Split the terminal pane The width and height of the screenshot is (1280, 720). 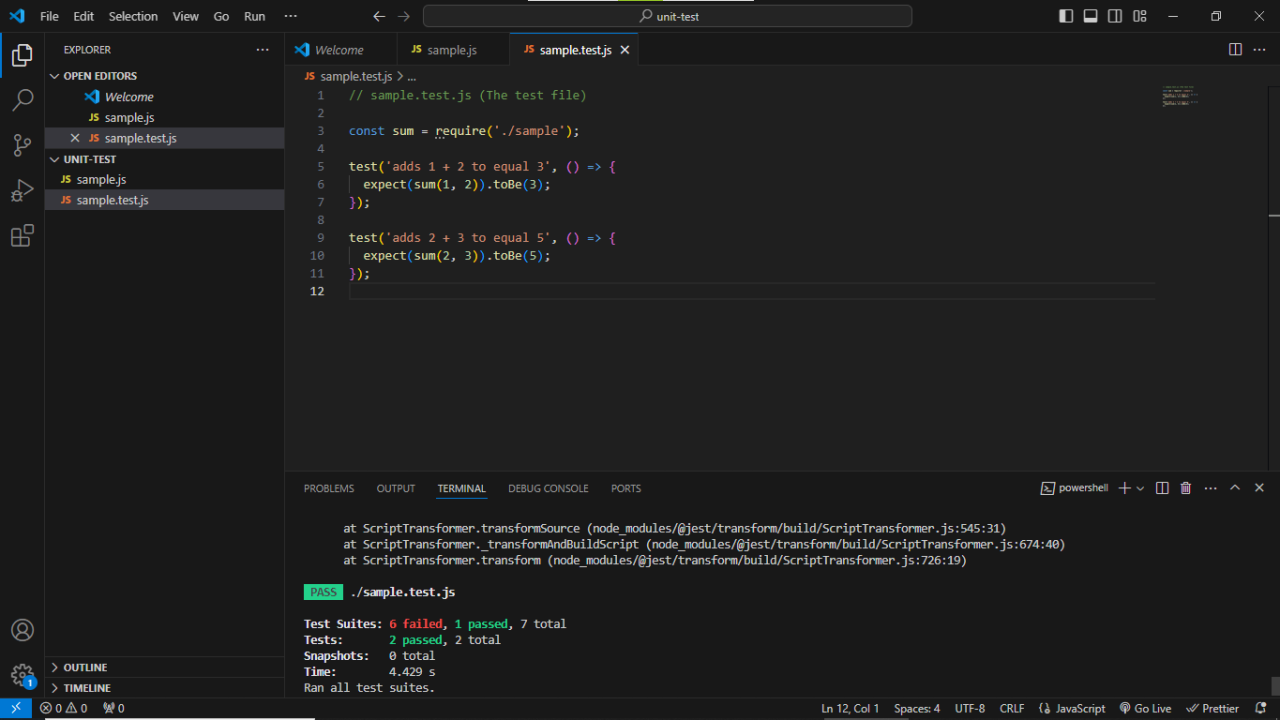click(x=1162, y=488)
